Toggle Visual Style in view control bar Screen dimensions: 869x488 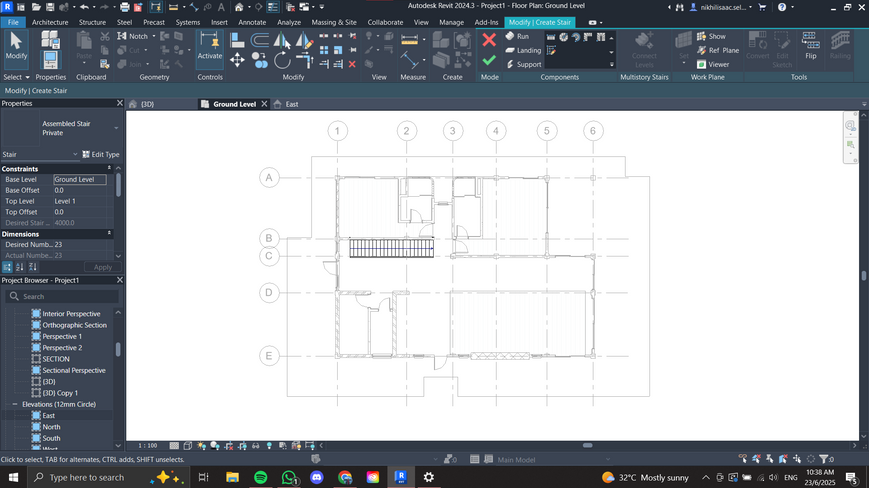click(187, 445)
